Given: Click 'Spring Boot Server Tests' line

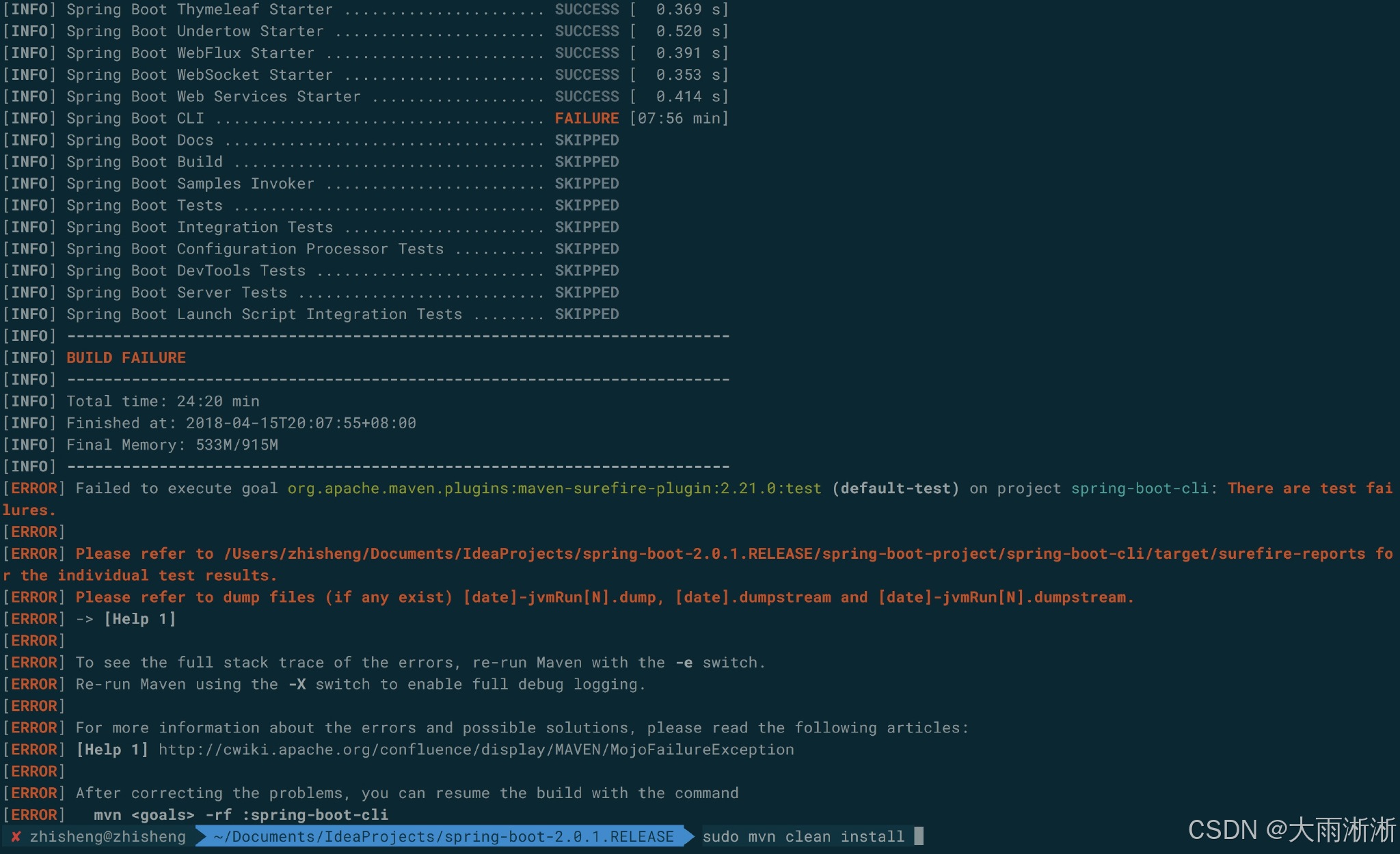Looking at the screenshot, I should coord(311,292).
